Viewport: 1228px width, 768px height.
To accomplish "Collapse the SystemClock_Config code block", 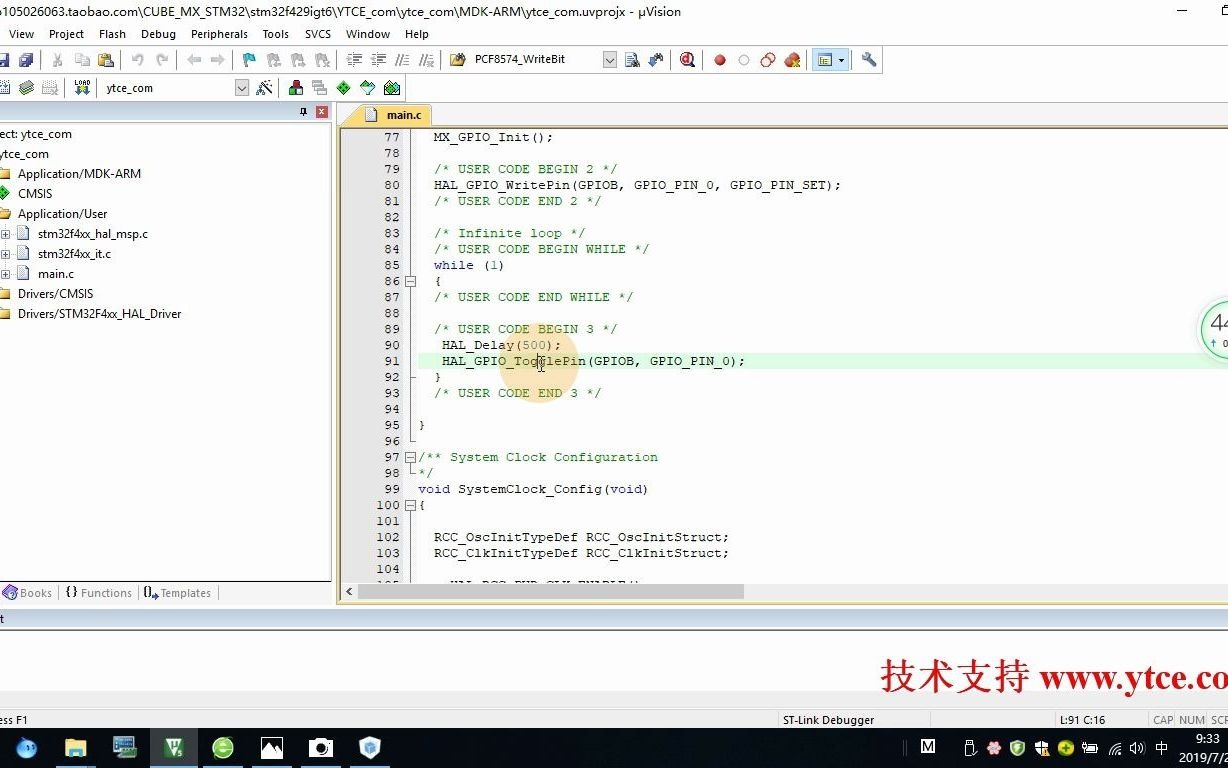I will [411, 505].
